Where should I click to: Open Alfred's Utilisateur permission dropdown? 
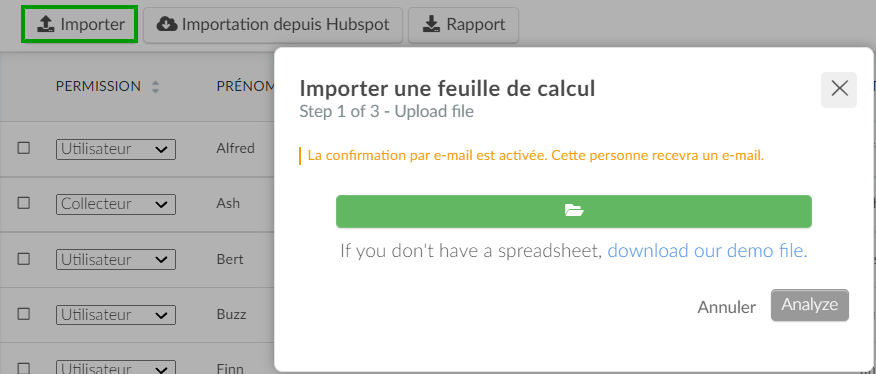116,149
